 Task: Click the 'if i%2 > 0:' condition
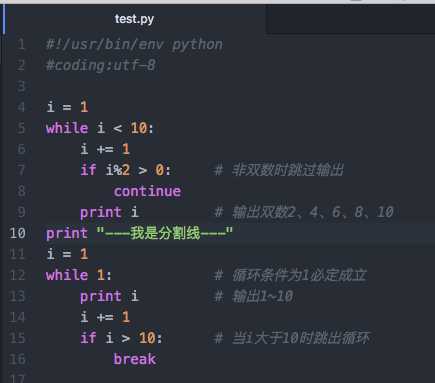click(125, 170)
